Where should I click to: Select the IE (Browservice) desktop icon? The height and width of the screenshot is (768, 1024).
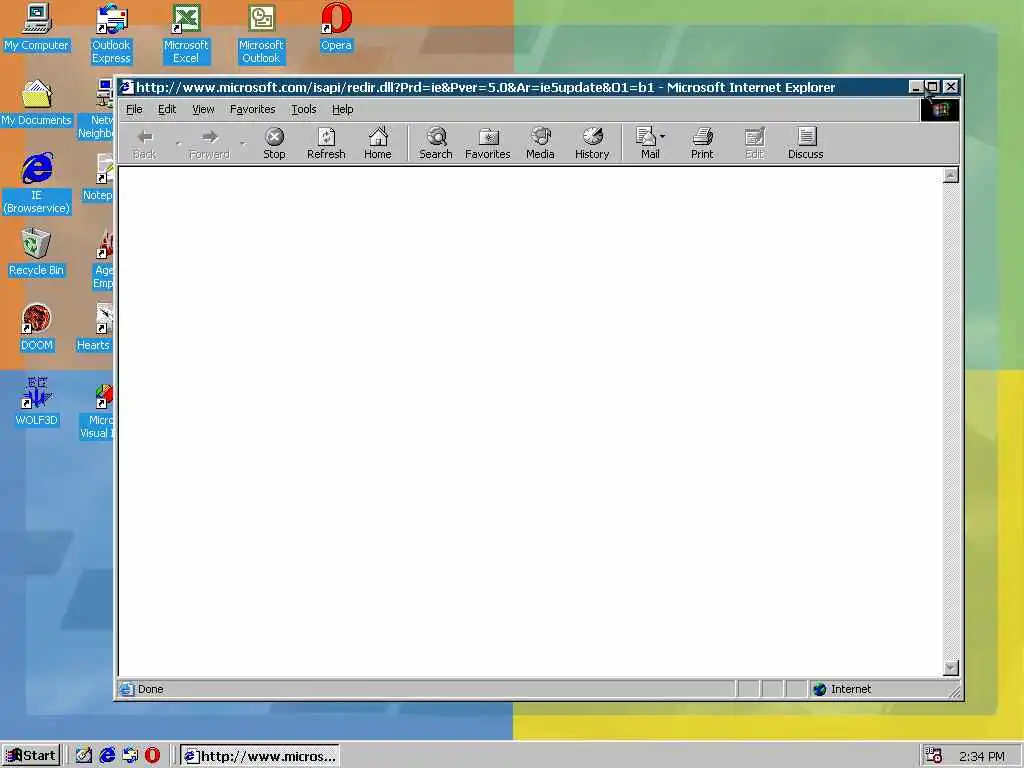[x=37, y=183]
